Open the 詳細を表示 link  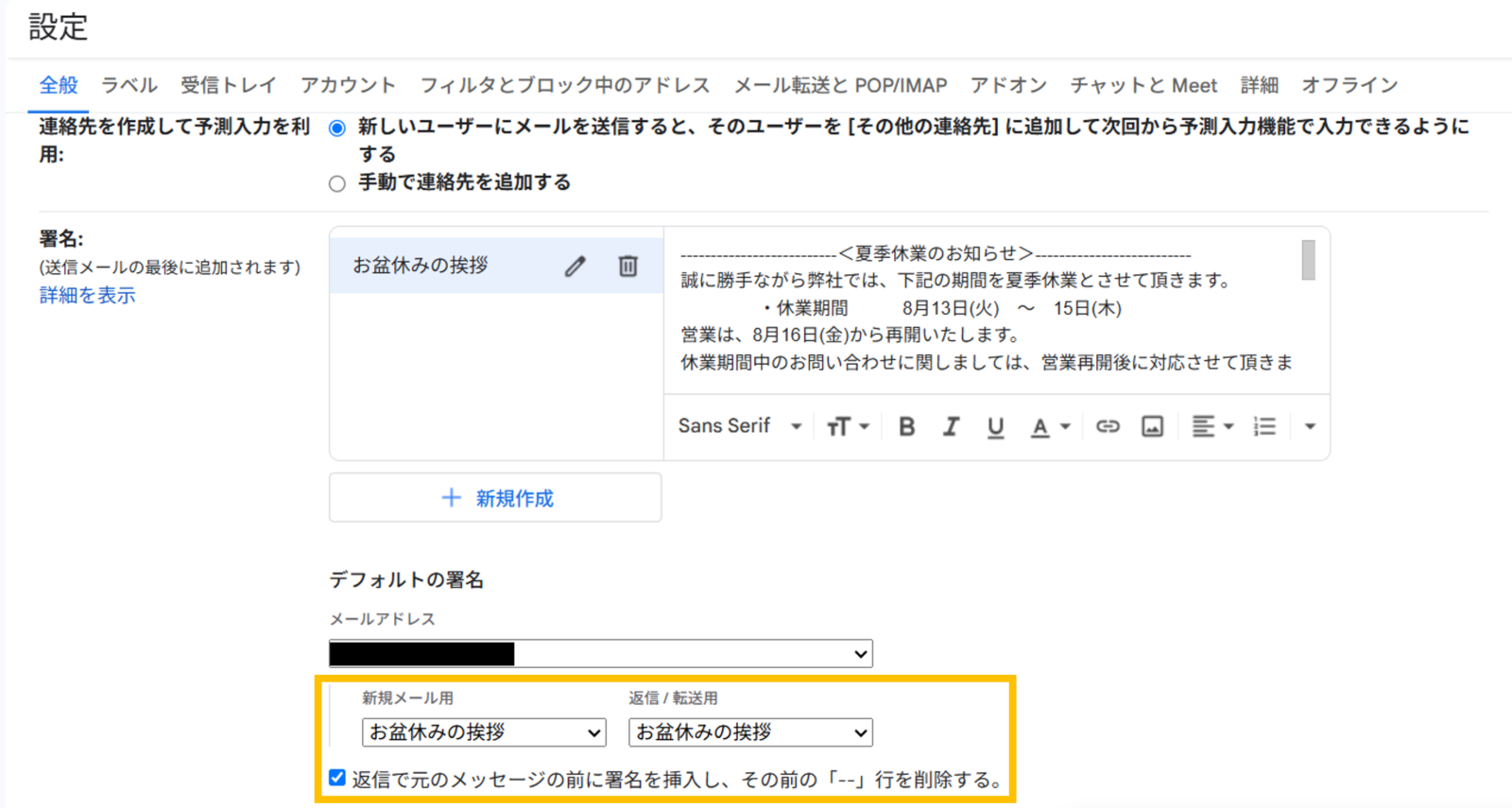click(87, 295)
